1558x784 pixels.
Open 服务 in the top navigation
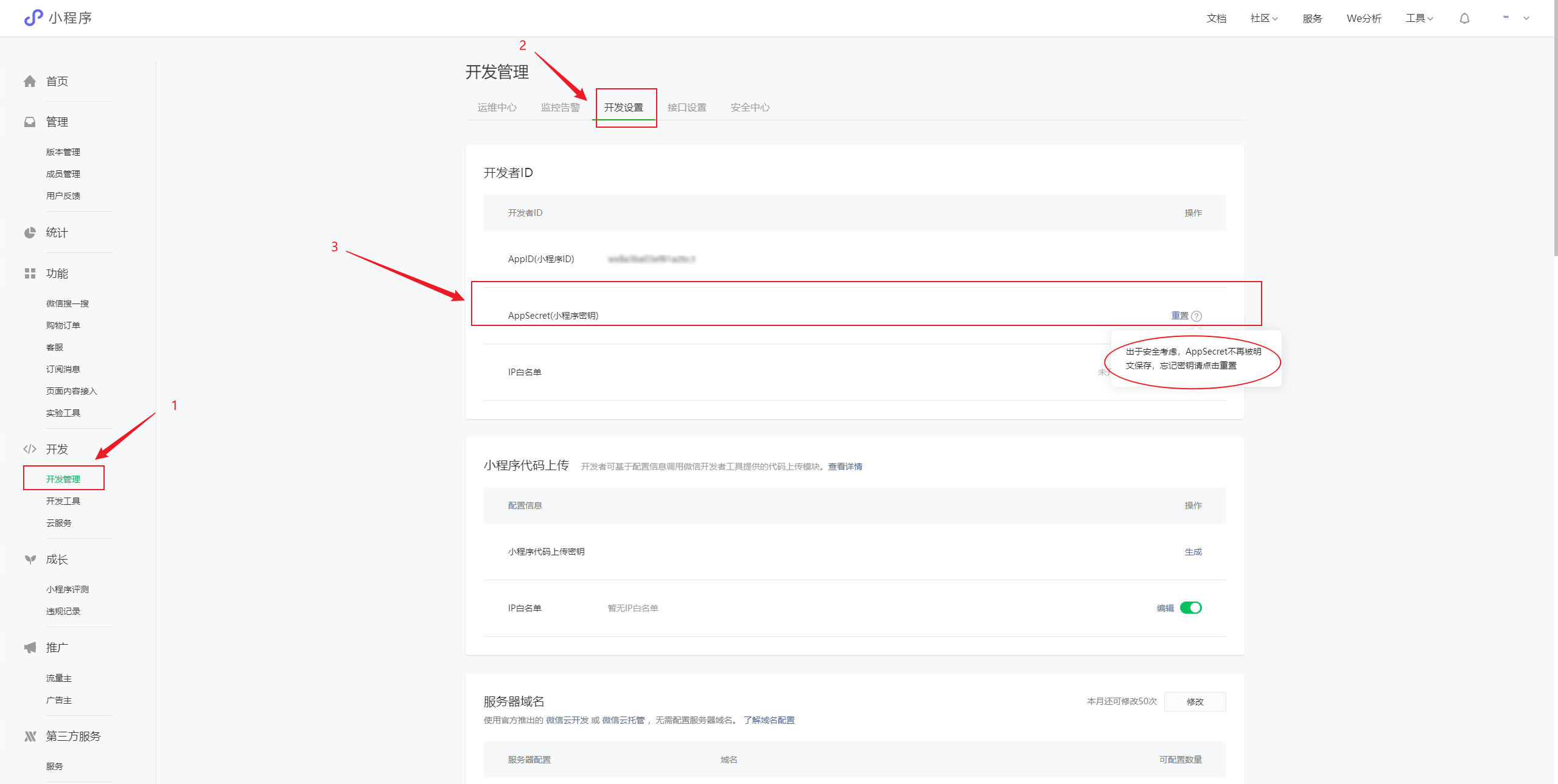(1312, 18)
